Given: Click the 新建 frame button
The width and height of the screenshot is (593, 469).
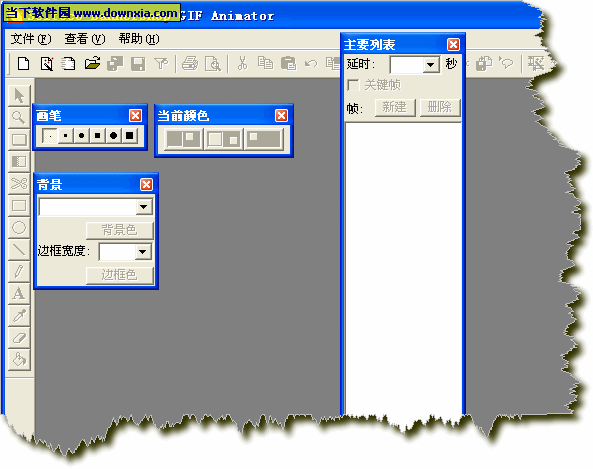Looking at the screenshot, I should [x=395, y=107].
